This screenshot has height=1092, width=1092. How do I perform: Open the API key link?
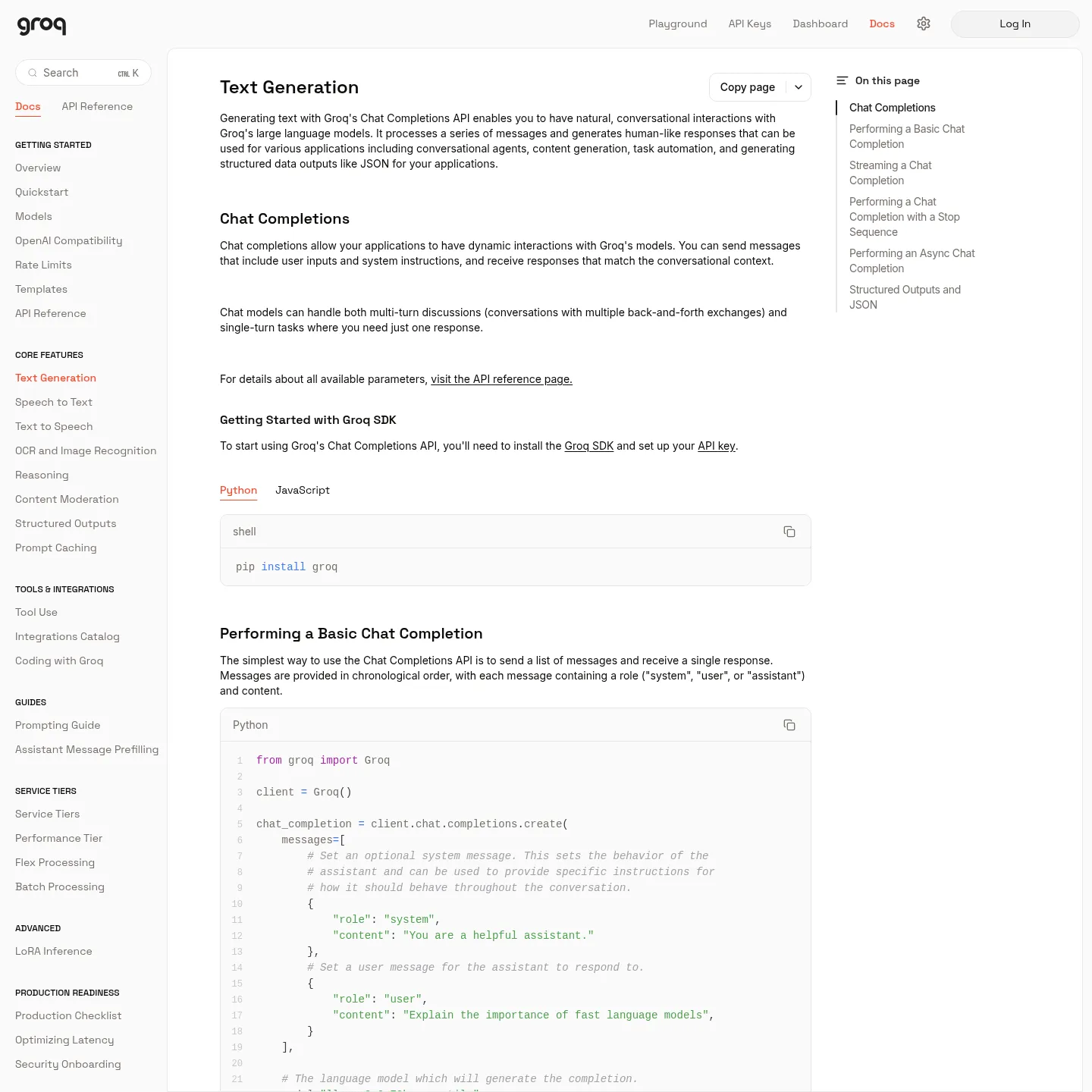click(717, 446)
